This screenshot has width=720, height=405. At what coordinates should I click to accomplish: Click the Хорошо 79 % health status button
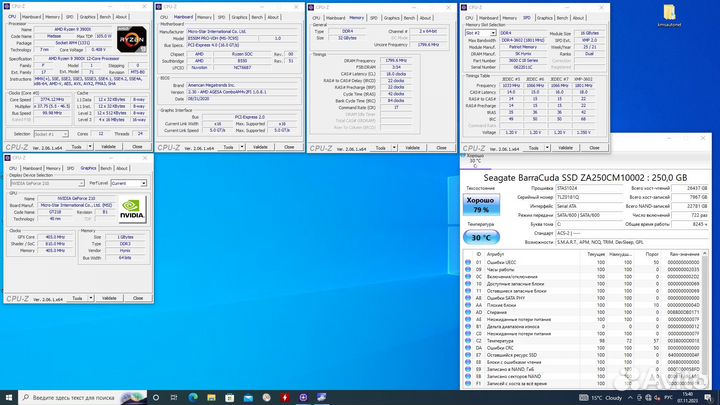pyautogui.click(x=481, y=205)
